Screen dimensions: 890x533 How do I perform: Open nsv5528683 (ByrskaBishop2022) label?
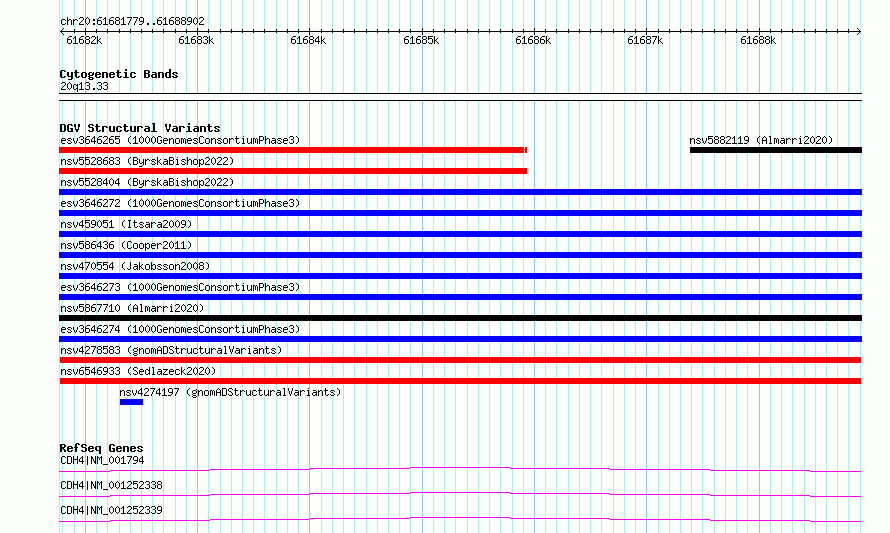[147, 161]
